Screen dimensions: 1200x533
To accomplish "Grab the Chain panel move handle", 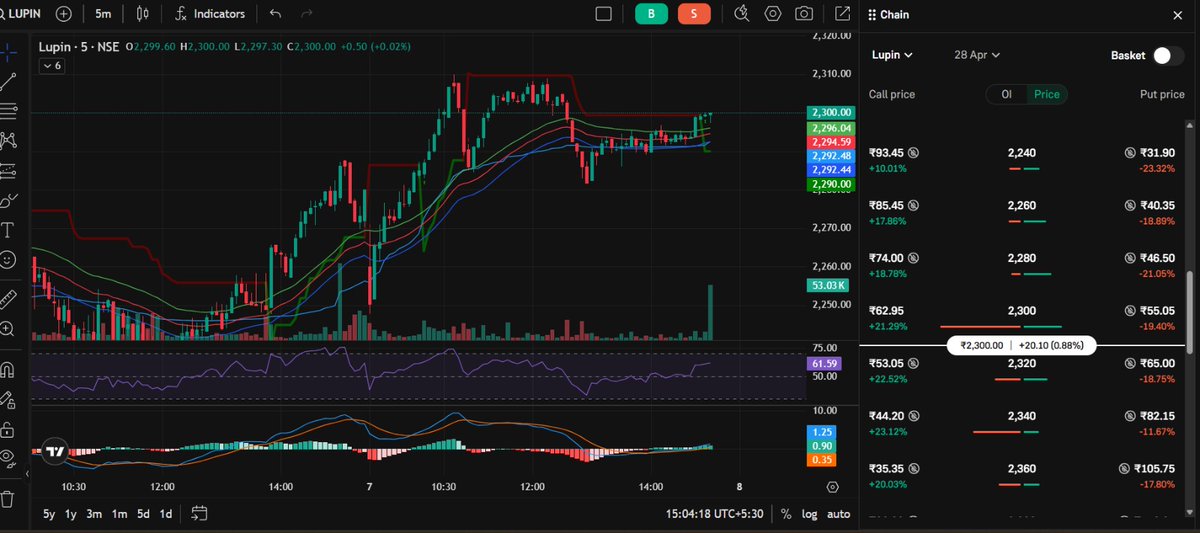I will click(x=872, y=15).
